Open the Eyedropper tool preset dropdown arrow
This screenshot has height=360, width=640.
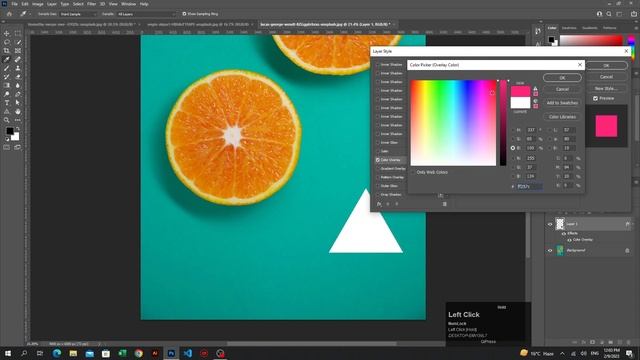29,14
